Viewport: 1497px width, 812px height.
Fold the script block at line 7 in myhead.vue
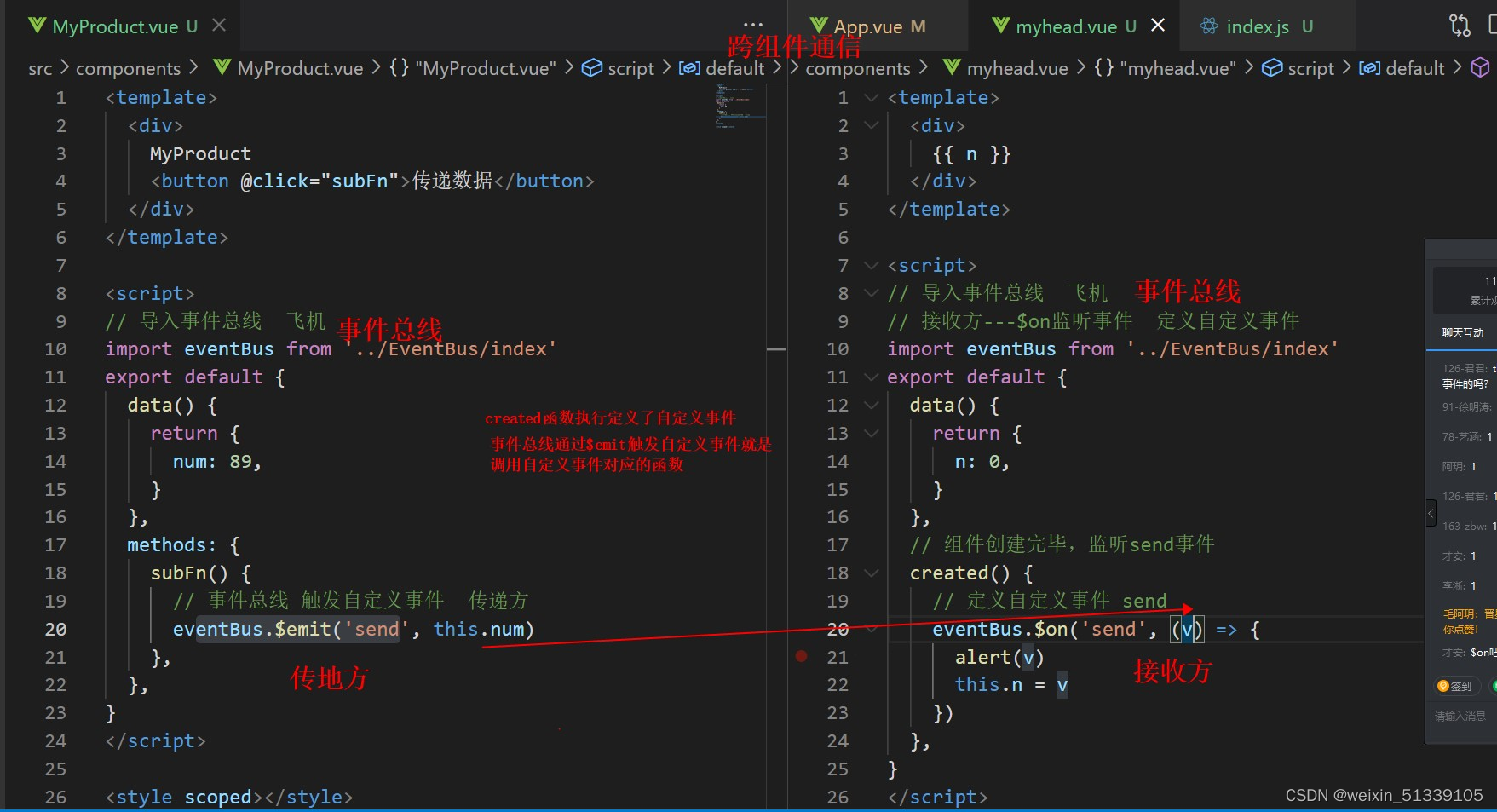[x=871, y=266]
